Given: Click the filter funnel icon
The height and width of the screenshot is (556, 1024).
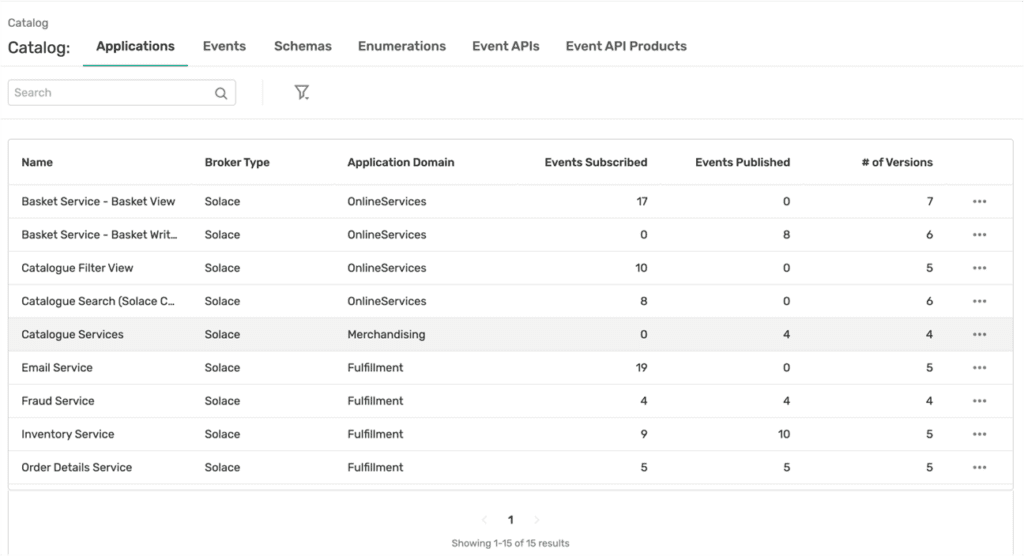Looking at the screenshot, I should (301, 92).
